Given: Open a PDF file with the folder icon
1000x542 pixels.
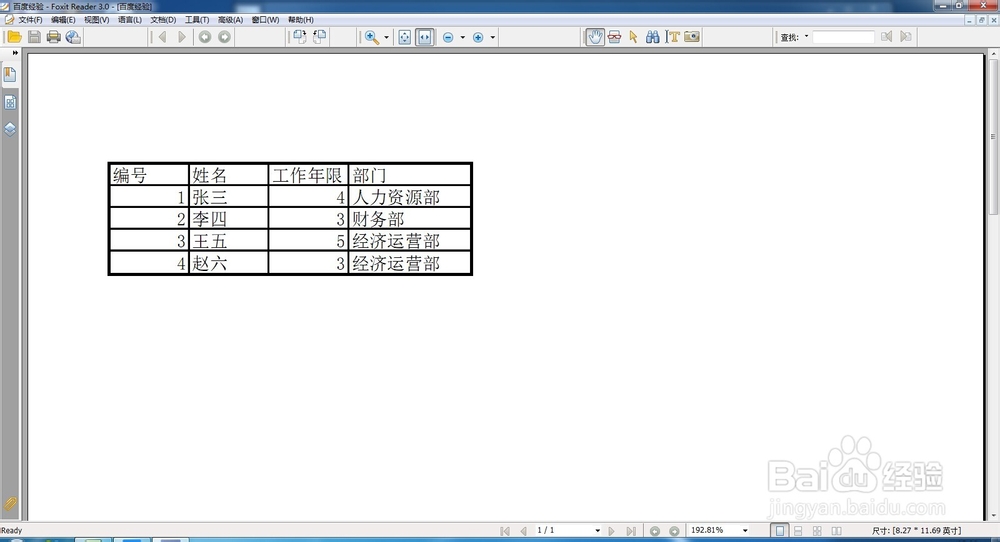Looking at the screenshot, I should (x=14, y=37).
